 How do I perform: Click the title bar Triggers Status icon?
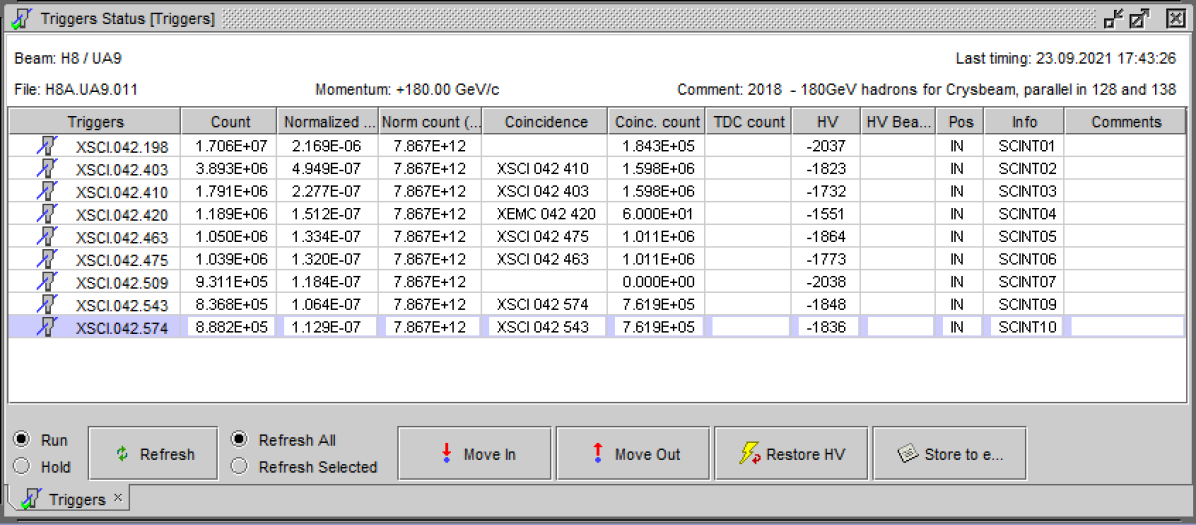(x=21, y=18)
